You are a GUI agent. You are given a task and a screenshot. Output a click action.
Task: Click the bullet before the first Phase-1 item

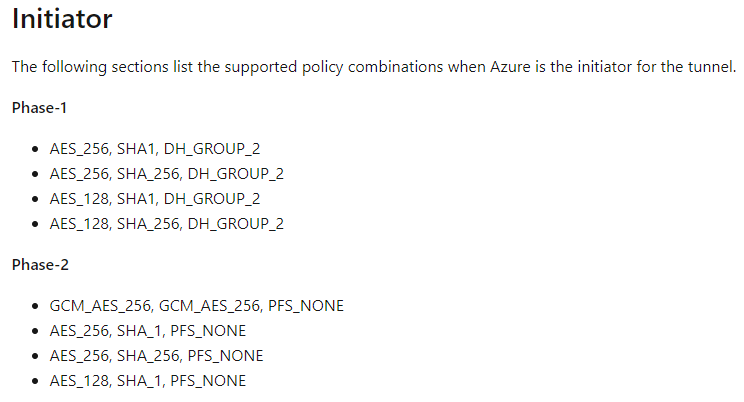coord(35,150)
